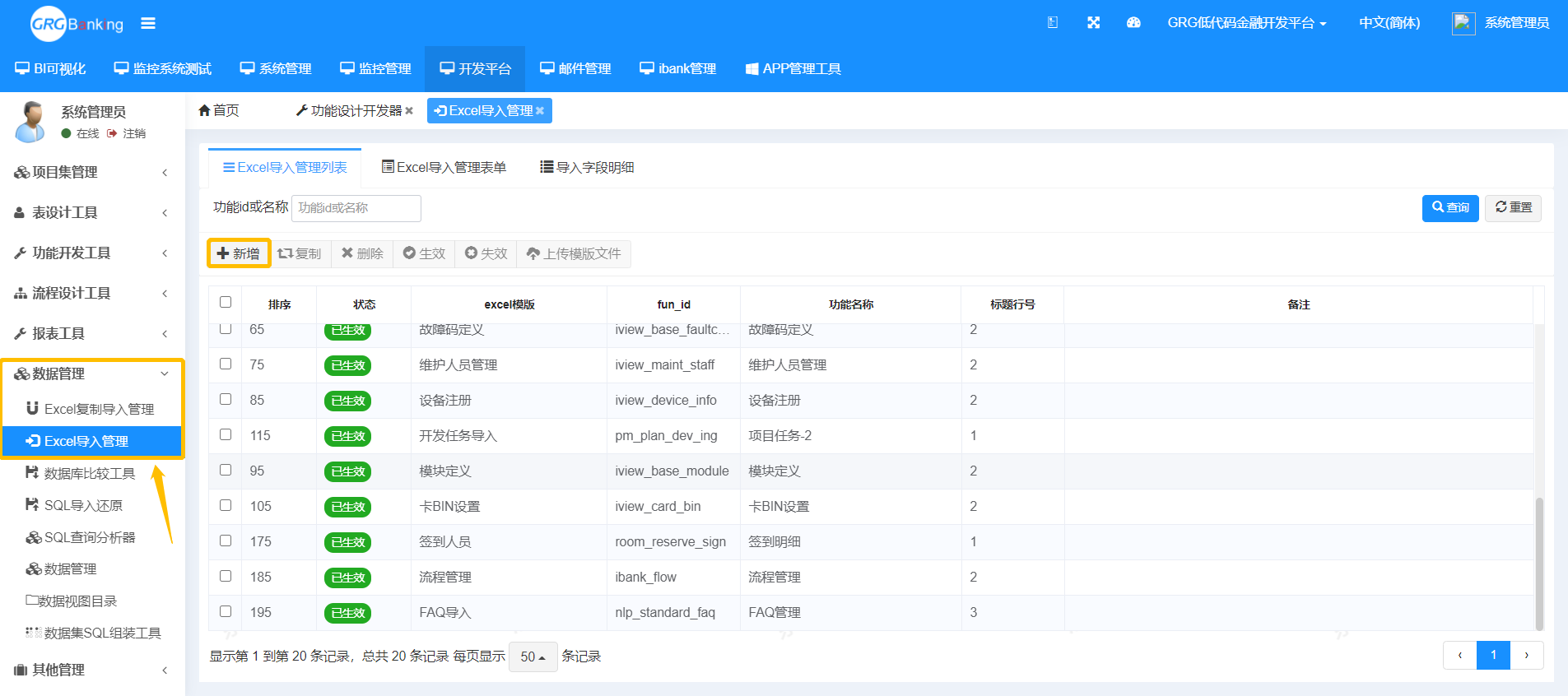Click the fullscreen expand icon
1568x696 pixels.
pyautogui.click(x=1093, y=23)
